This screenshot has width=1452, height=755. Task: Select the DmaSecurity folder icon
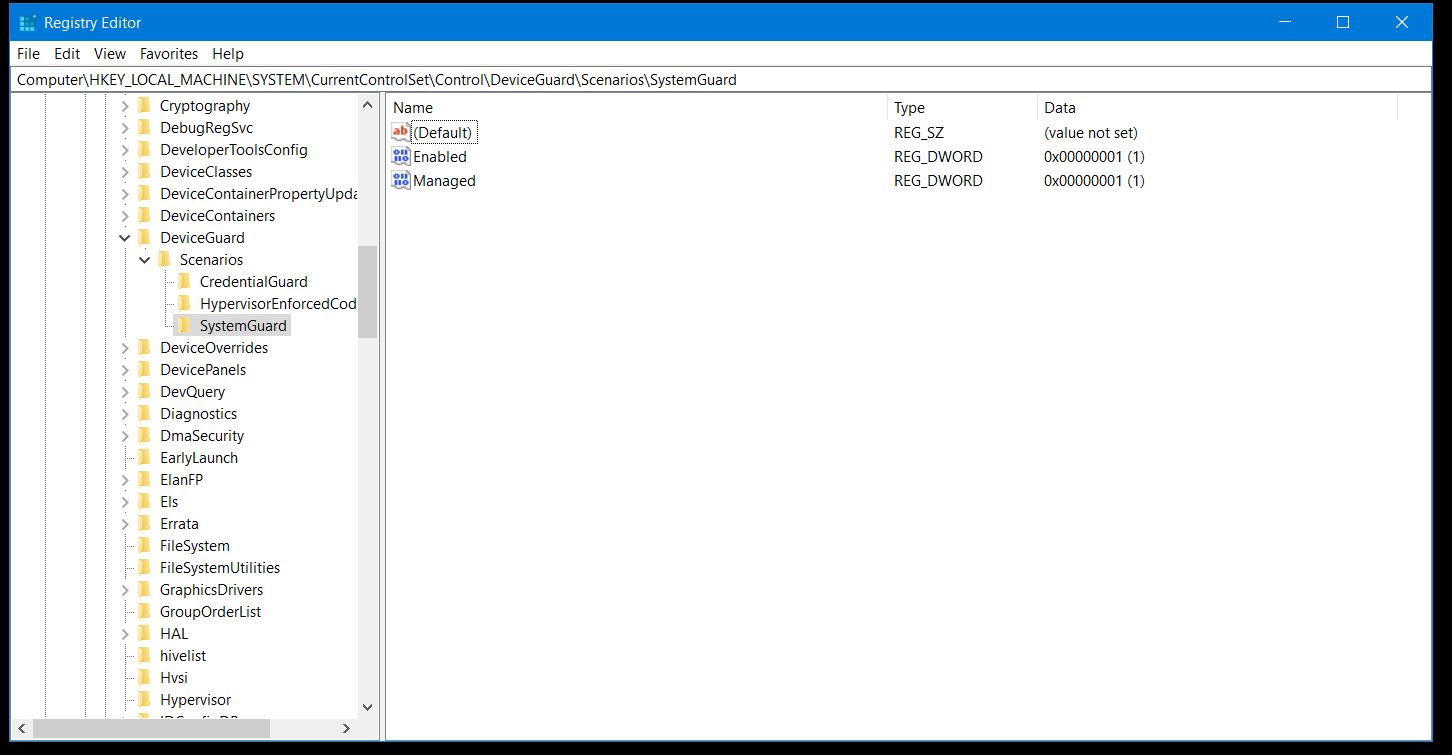coord(144,436)
